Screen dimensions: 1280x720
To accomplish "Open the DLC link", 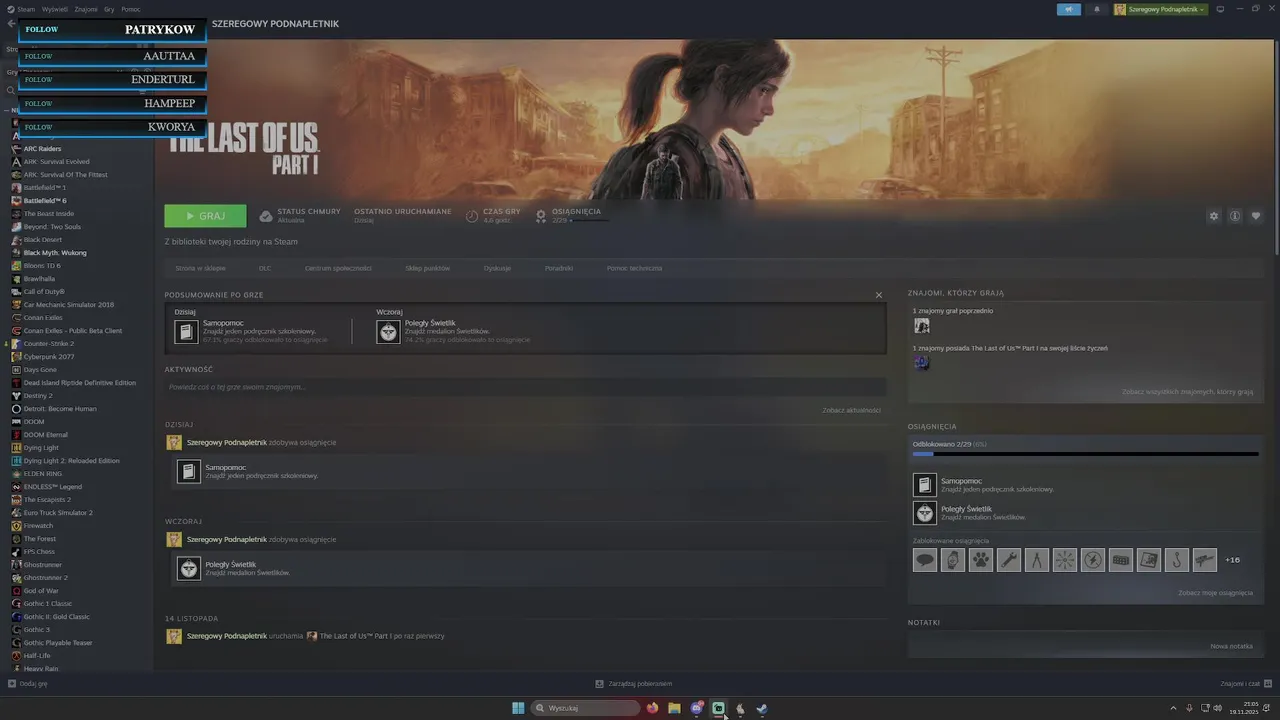I will coord(265,268).
